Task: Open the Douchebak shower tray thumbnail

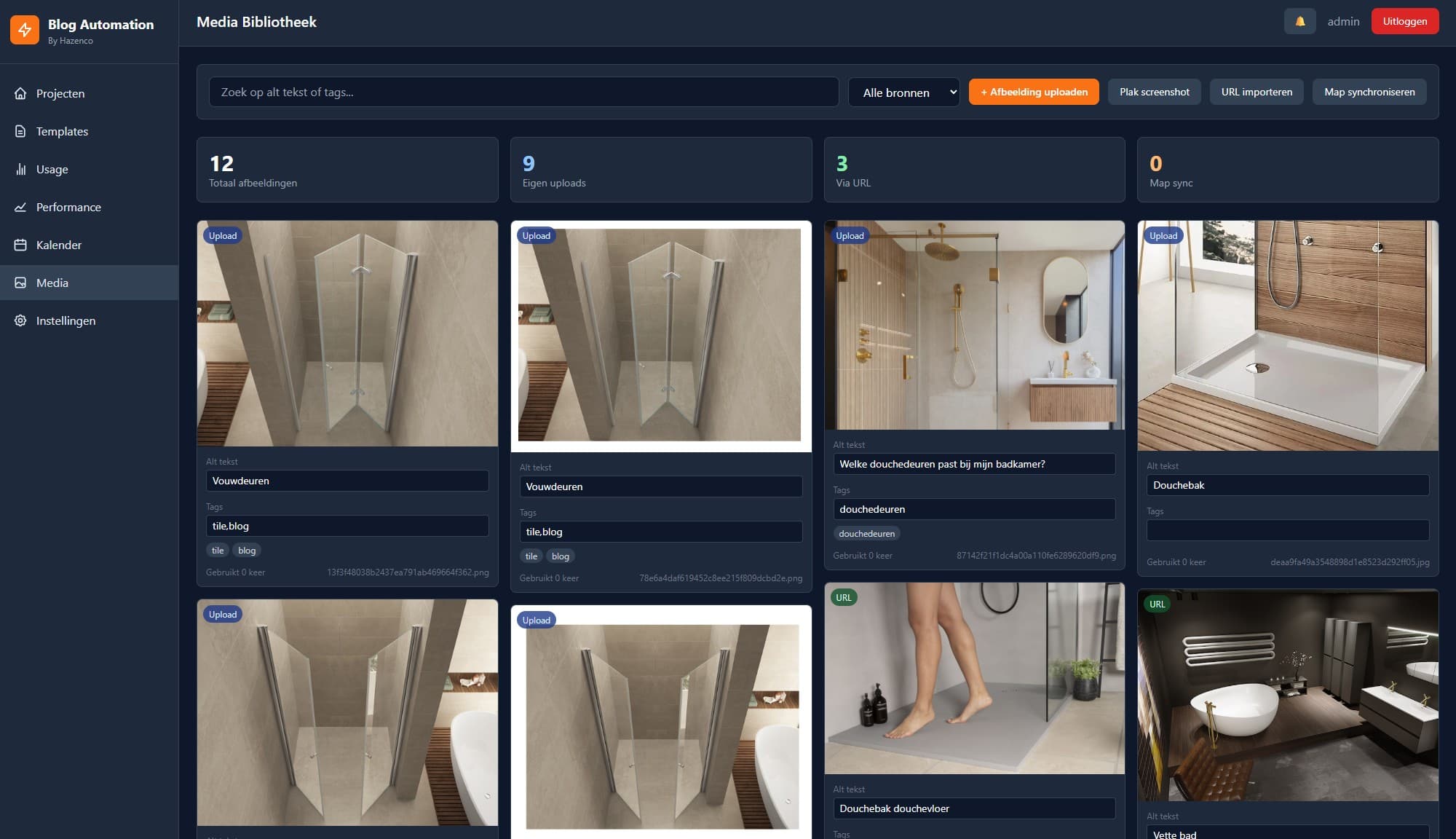Action: (1288, 336)
